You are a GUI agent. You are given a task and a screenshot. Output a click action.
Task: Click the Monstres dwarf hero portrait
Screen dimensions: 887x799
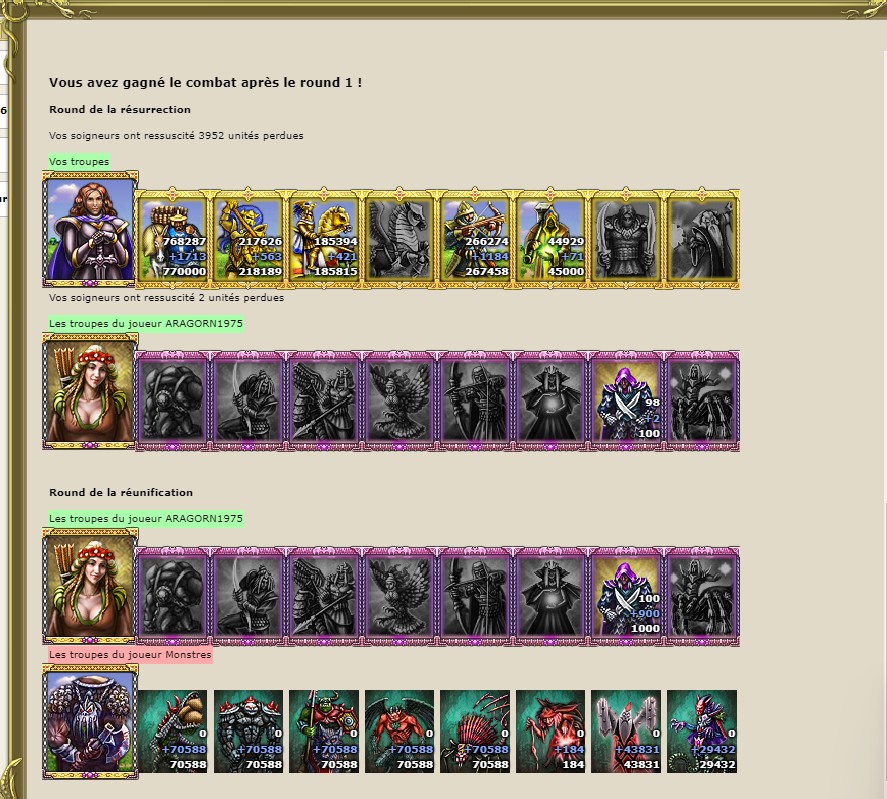(x=91, y=722)
